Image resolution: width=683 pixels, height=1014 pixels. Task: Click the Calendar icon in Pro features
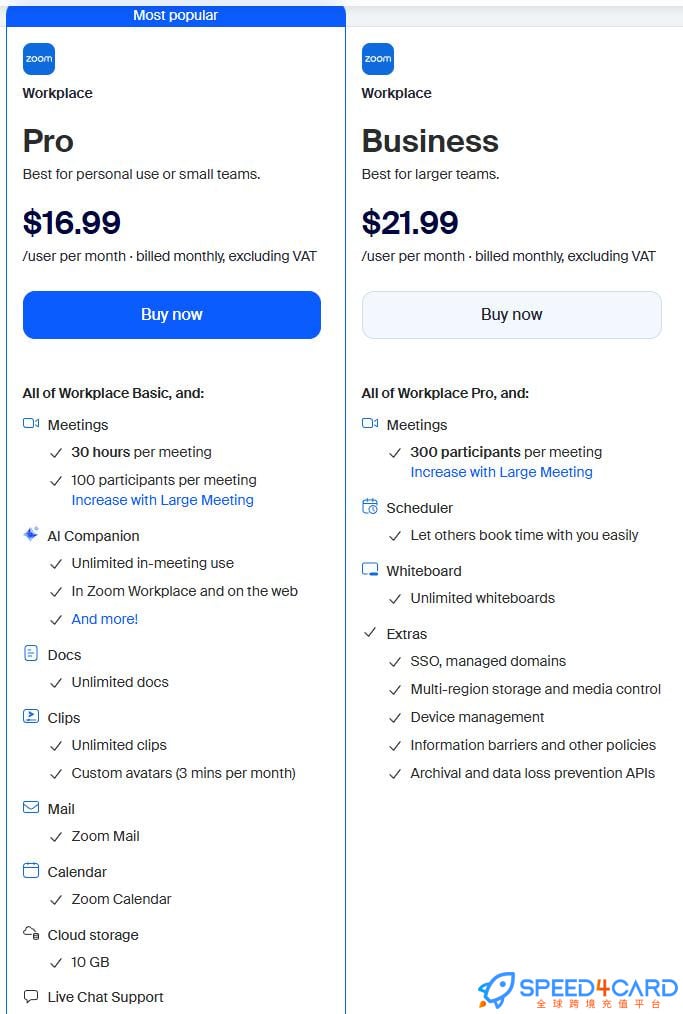pyautogui.click(x=31, y=871)
